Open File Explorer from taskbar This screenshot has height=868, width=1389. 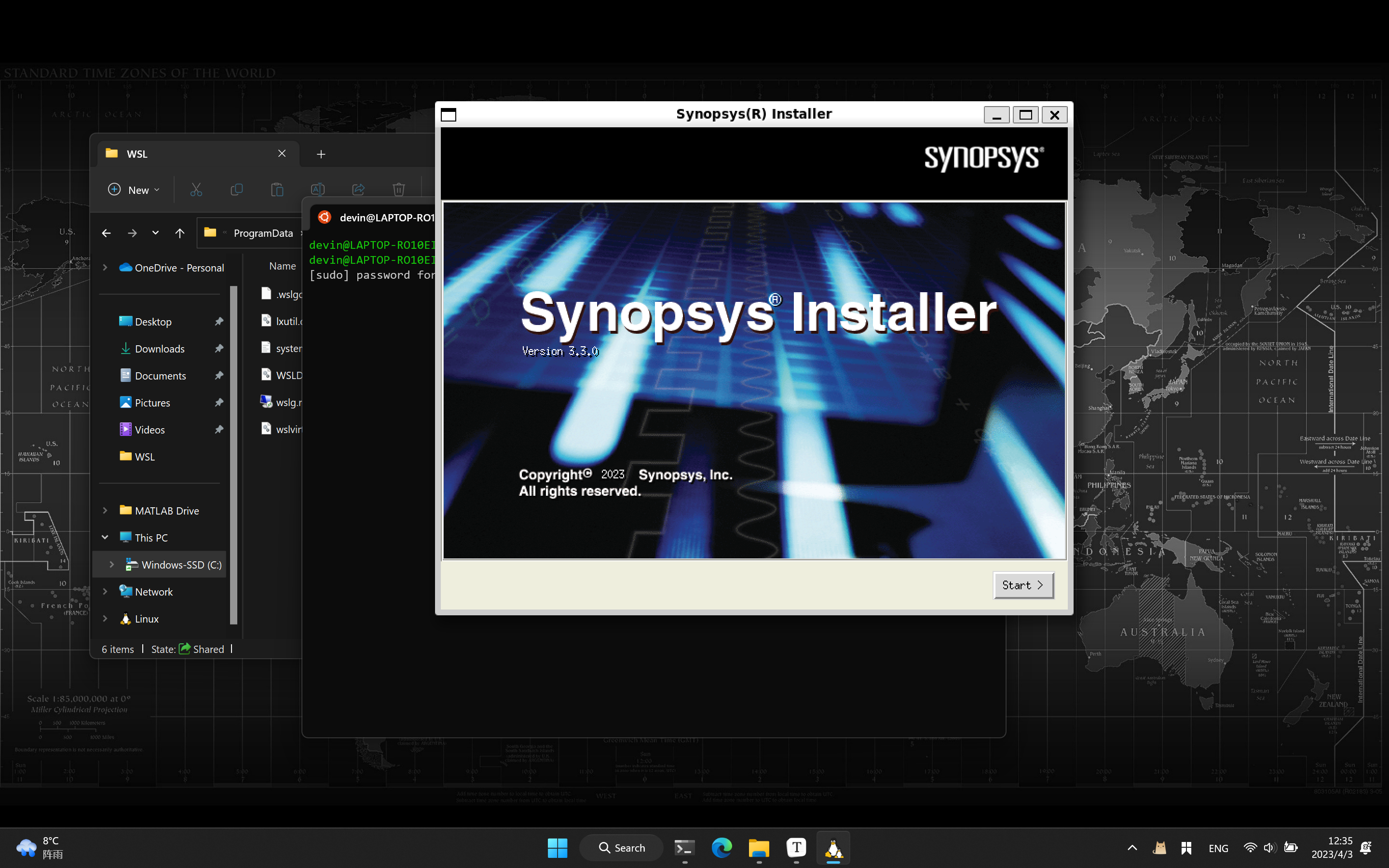coord(759,848)
